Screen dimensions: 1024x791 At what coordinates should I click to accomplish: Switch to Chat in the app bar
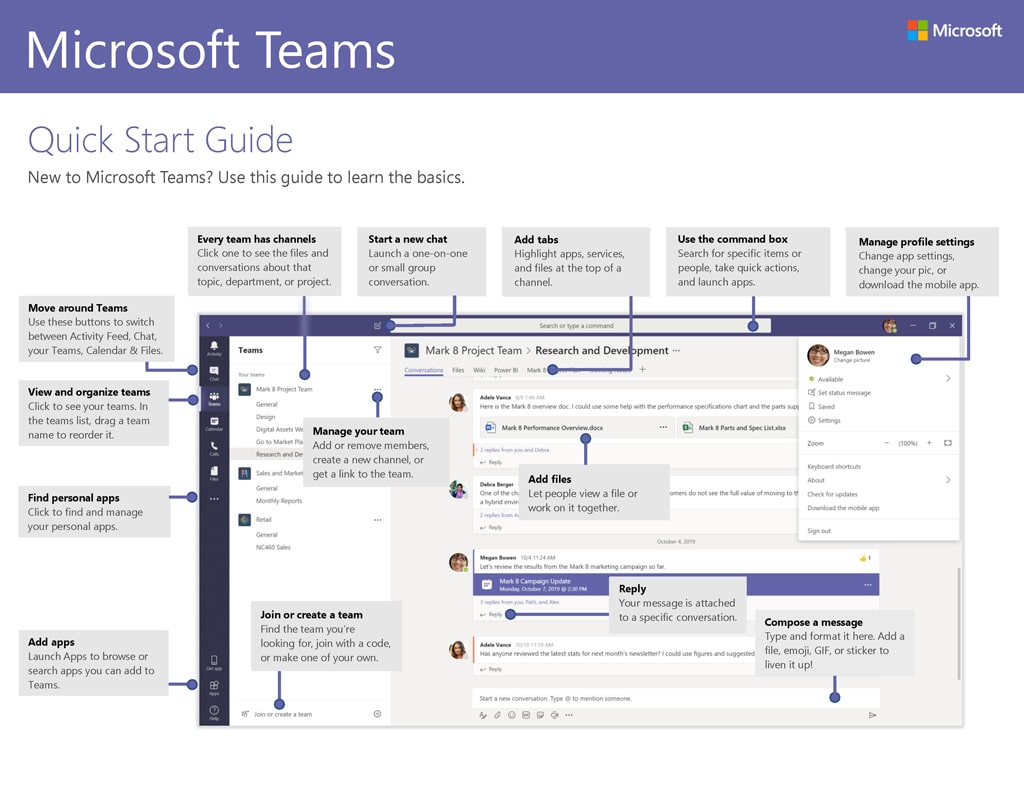[214, 373]
